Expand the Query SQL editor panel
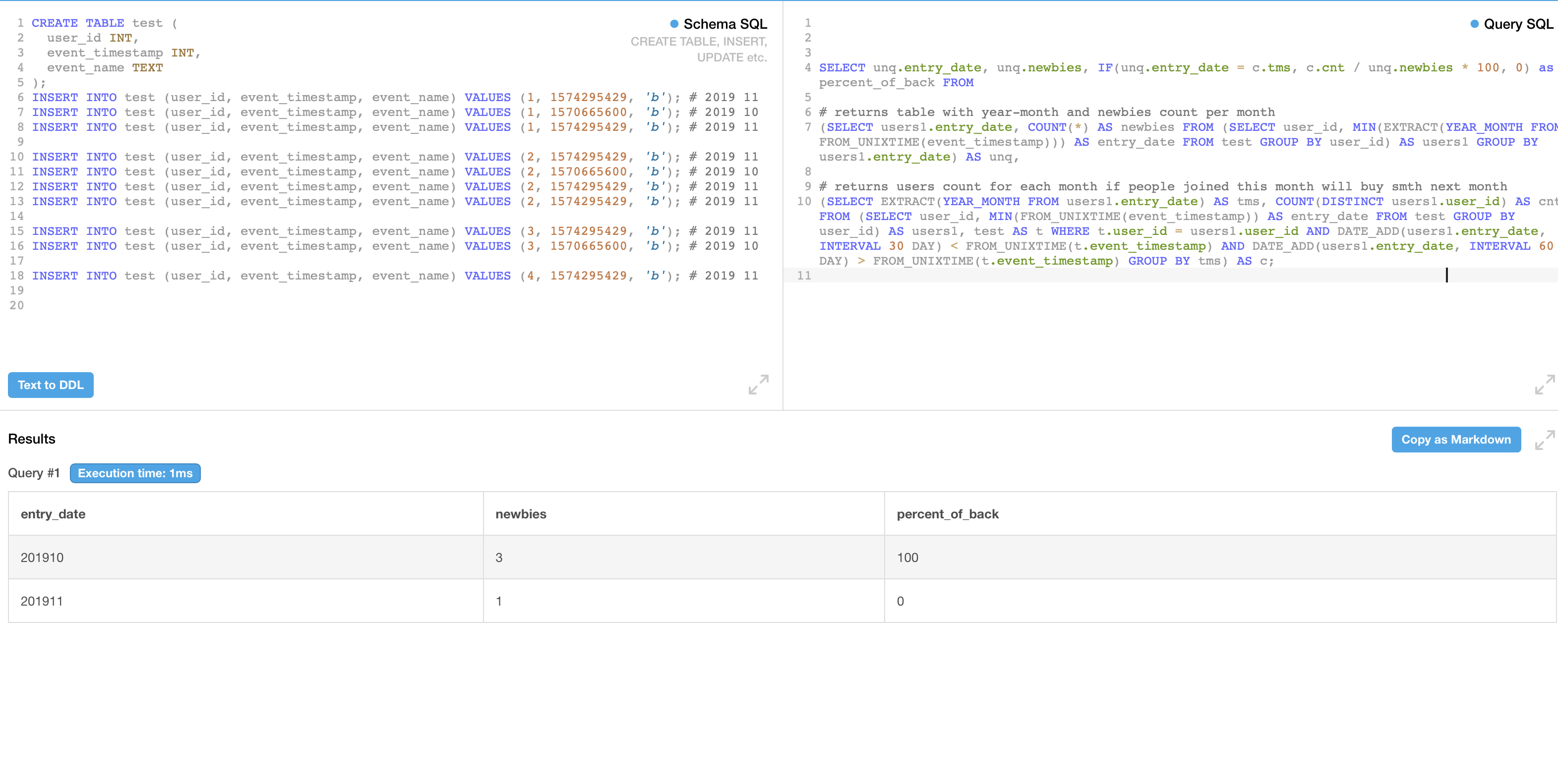 [1544, 385]
